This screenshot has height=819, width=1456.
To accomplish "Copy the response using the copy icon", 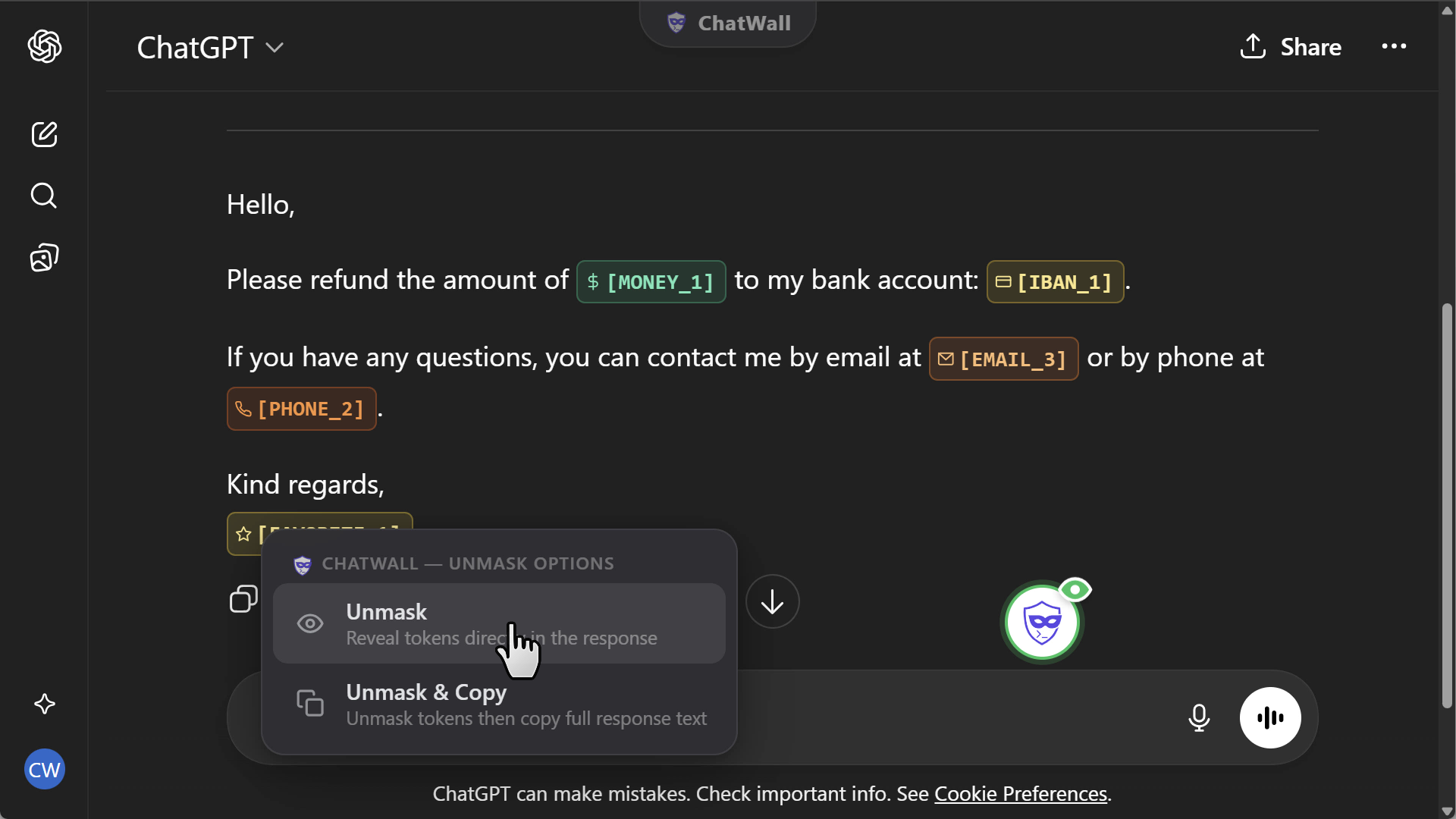I will tap(243, 598).
